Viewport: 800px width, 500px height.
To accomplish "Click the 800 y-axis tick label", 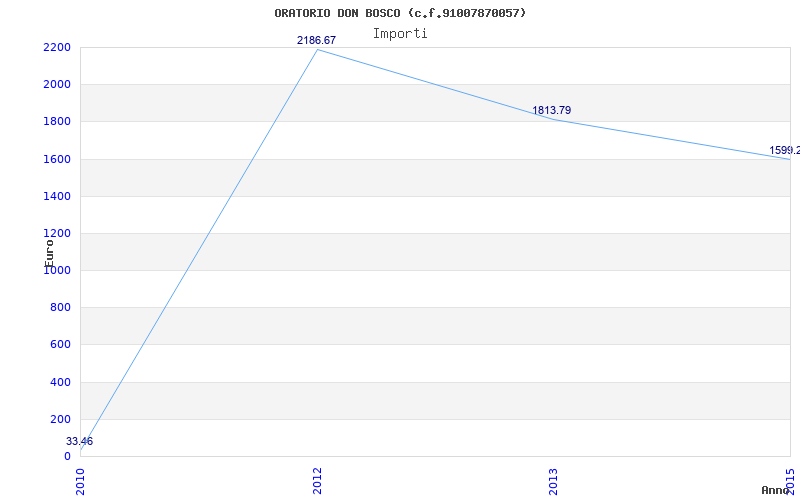I will (60, 308).
